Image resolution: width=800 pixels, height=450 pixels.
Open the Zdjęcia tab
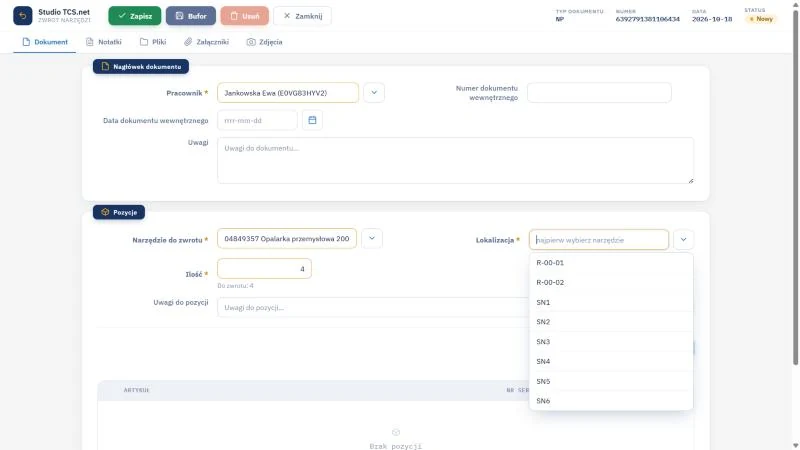264,42
